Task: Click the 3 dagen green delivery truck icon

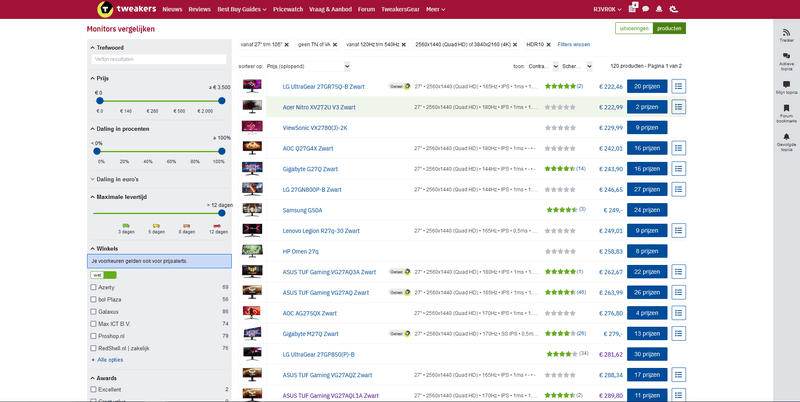Action: [x=126, y=225]
